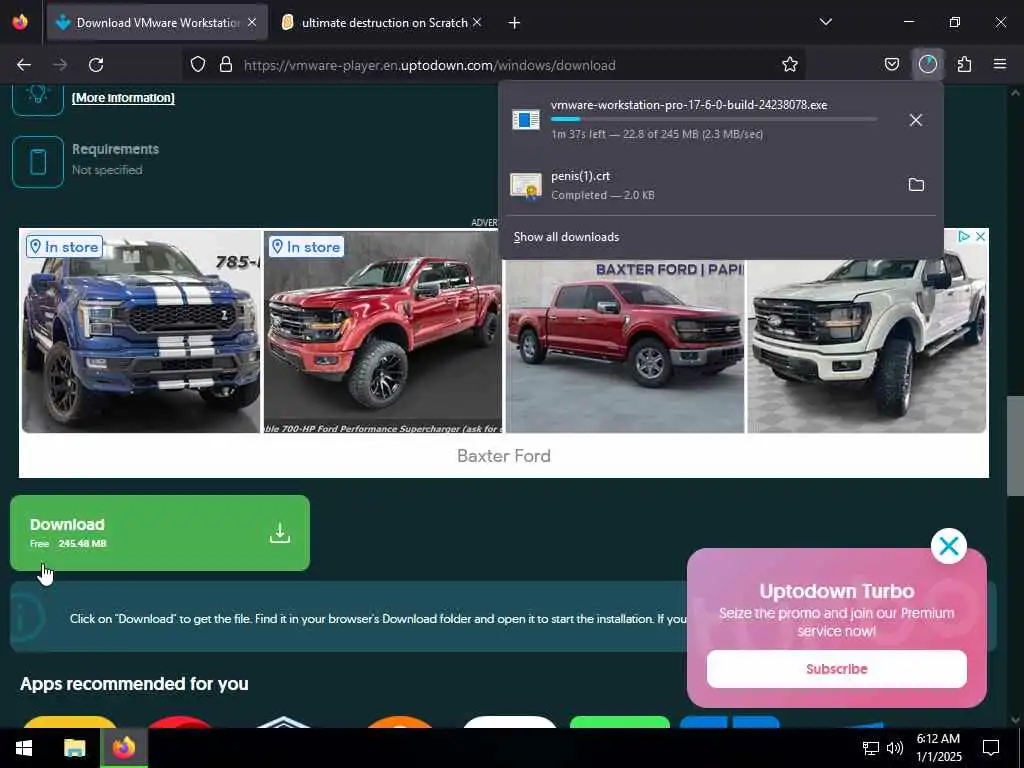Open the Save to Pocket icon
The height and width of the screenshot is (768, 1024).
pyautogui.click(x=892, y=65)
